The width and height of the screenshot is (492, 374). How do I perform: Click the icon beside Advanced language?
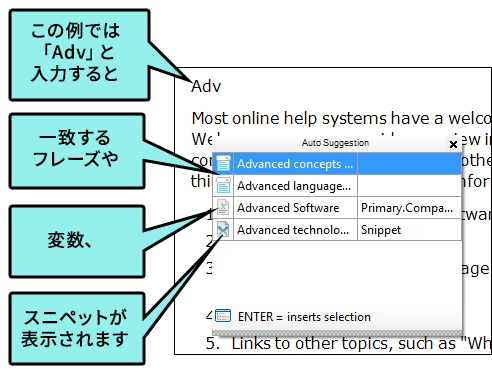pos(223,185)
